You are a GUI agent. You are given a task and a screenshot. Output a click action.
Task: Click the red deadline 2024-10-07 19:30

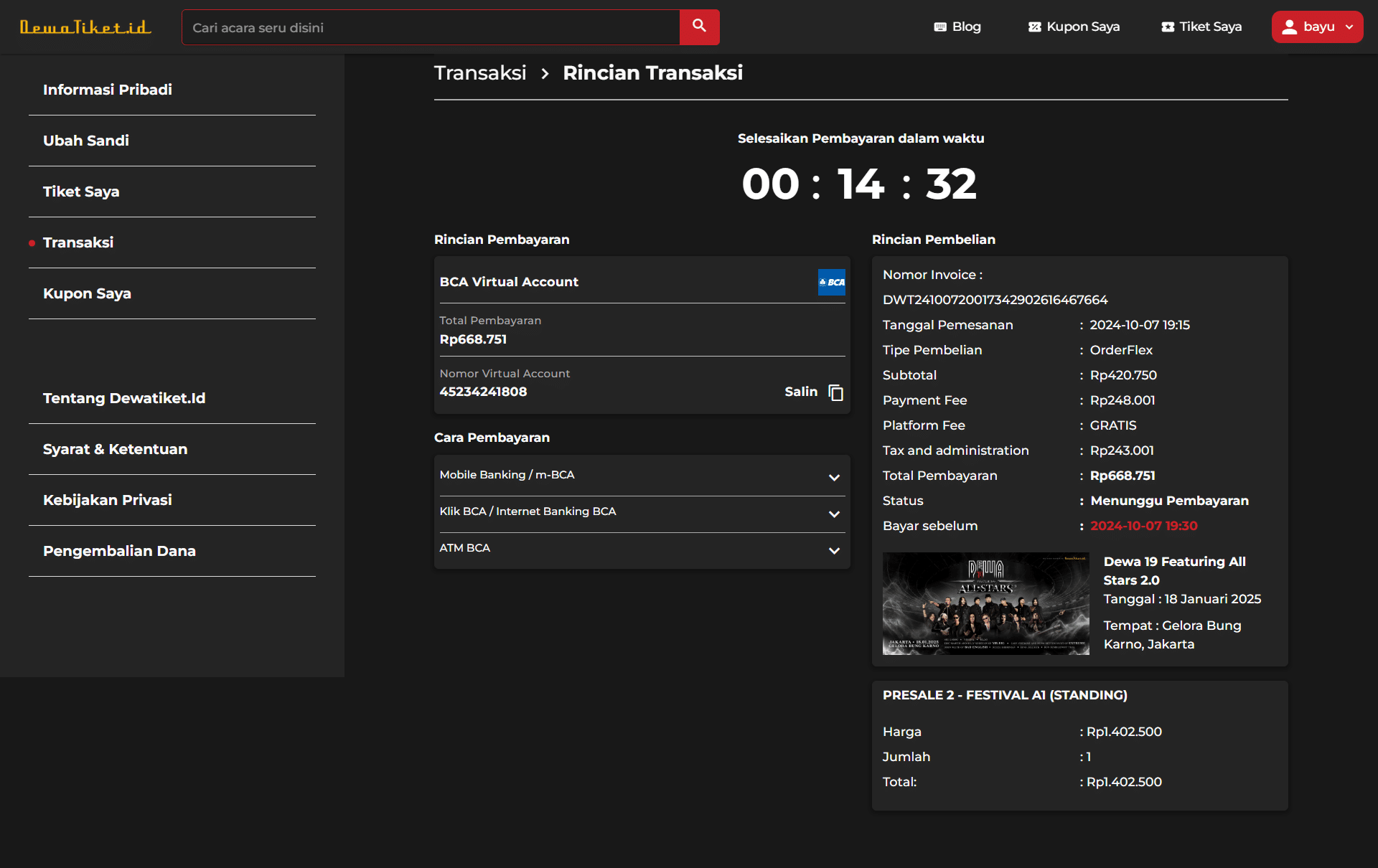[x=1144, y=526]
